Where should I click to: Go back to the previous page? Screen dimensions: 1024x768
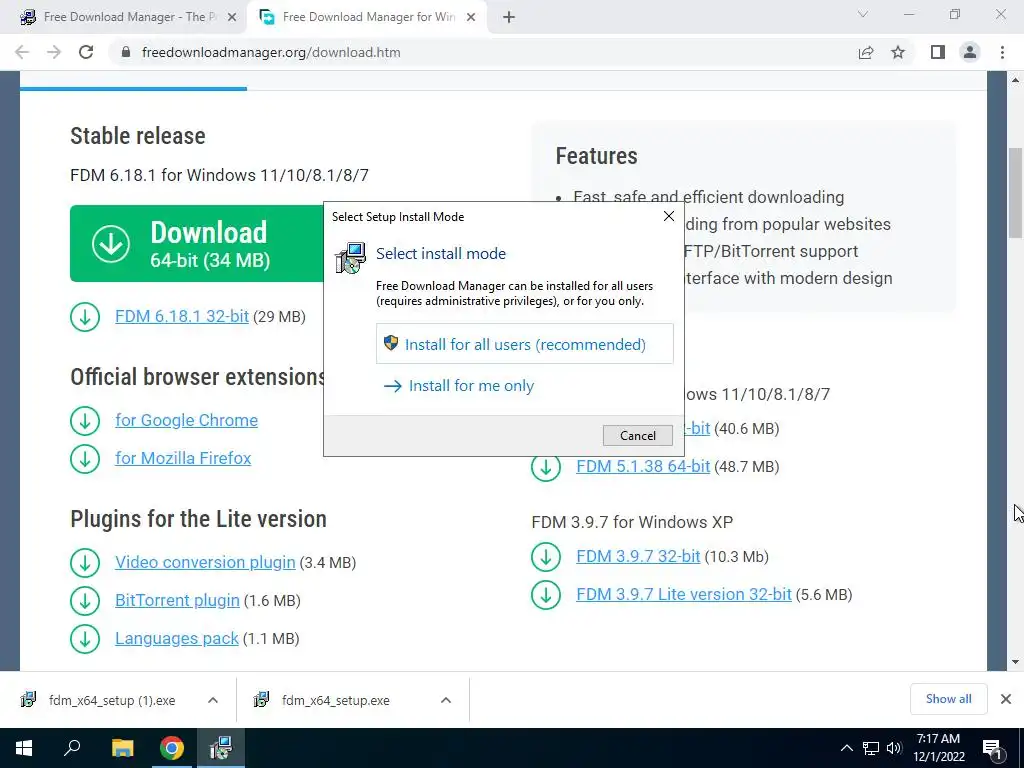tap(22, 52)
